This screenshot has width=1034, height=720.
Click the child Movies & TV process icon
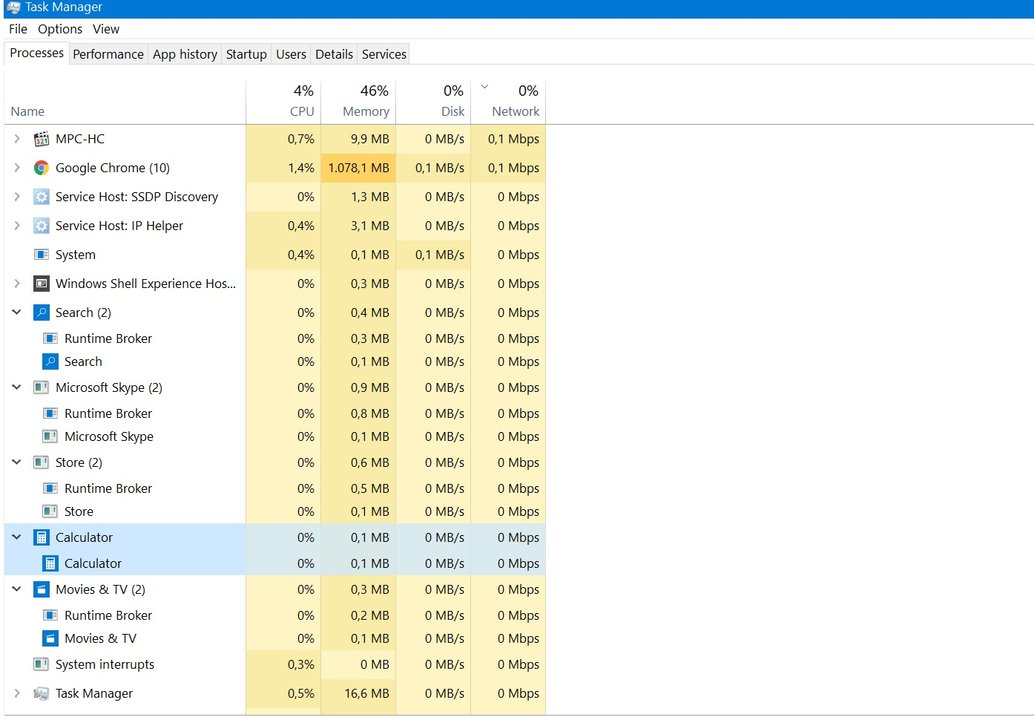click(x=50, y=638)
